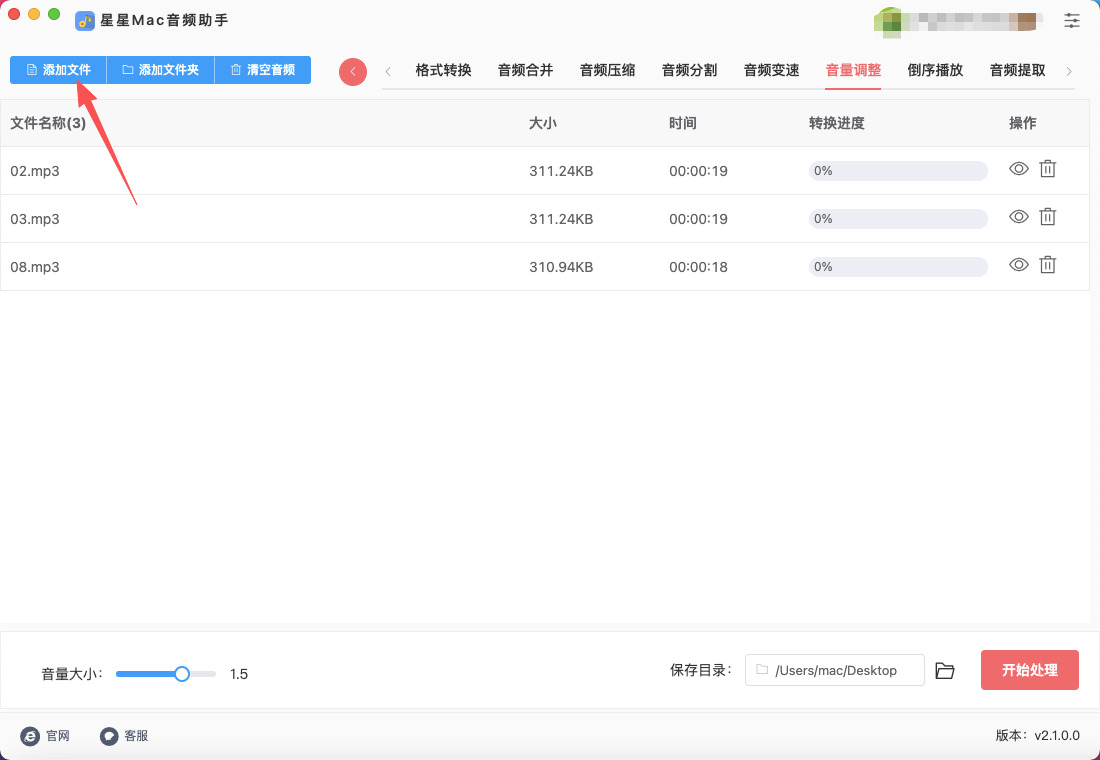Screen dimensions: 1100x760
Task: Adjust the 音量大小 volume slider handle
Action: (x=182, y=674)
